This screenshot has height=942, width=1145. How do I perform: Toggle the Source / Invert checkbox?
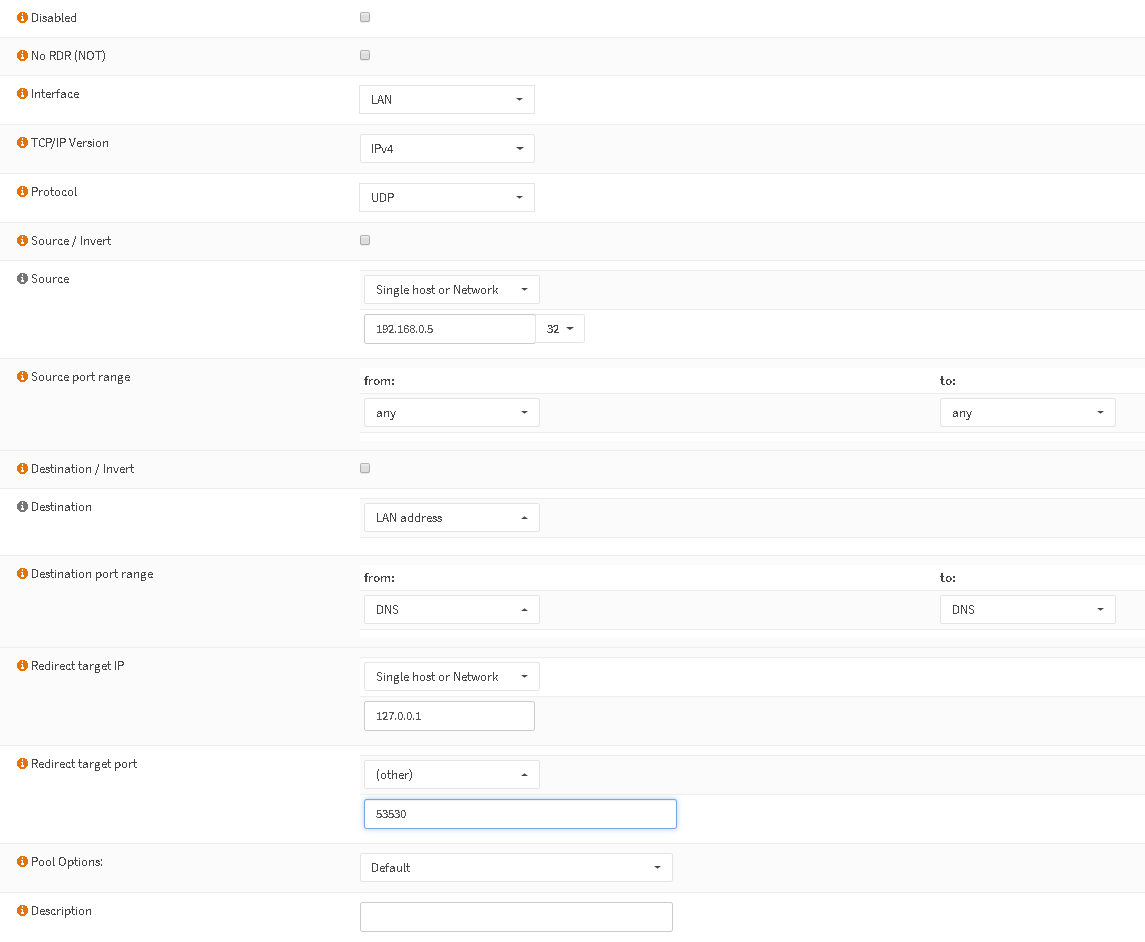click(x=365, y=240)
